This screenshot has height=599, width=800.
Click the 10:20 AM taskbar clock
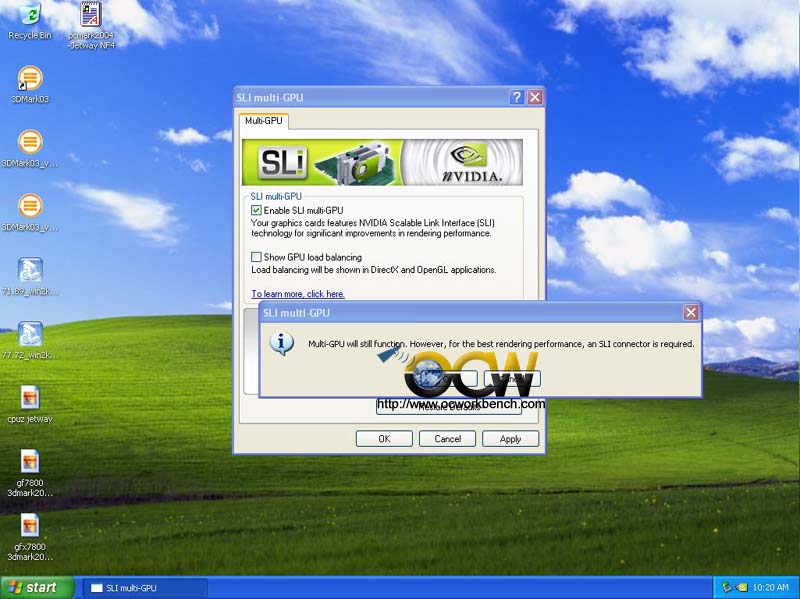(x=770, y=588)
